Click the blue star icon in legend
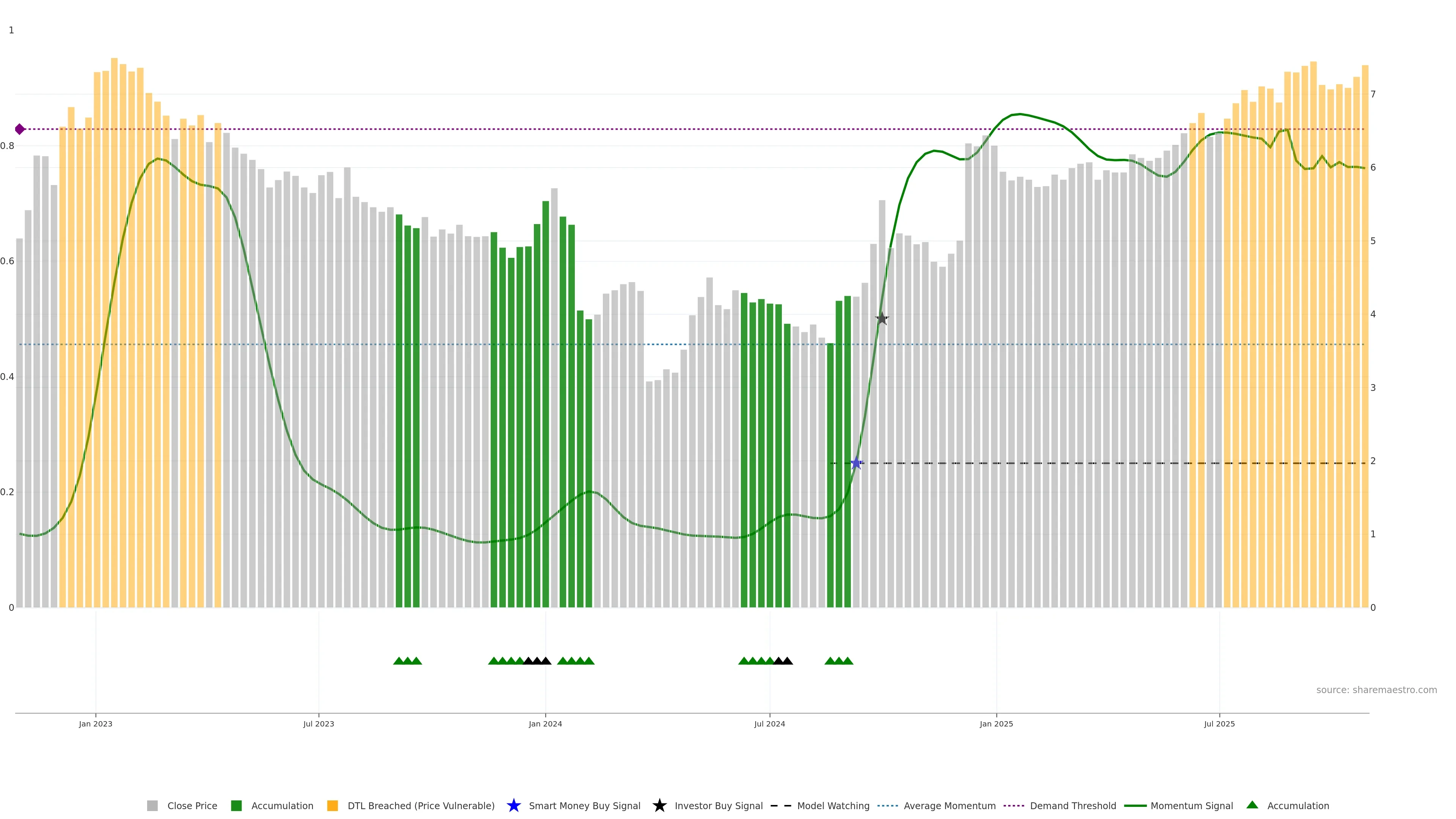The image size is (1456, 819). tap(513, 805)
